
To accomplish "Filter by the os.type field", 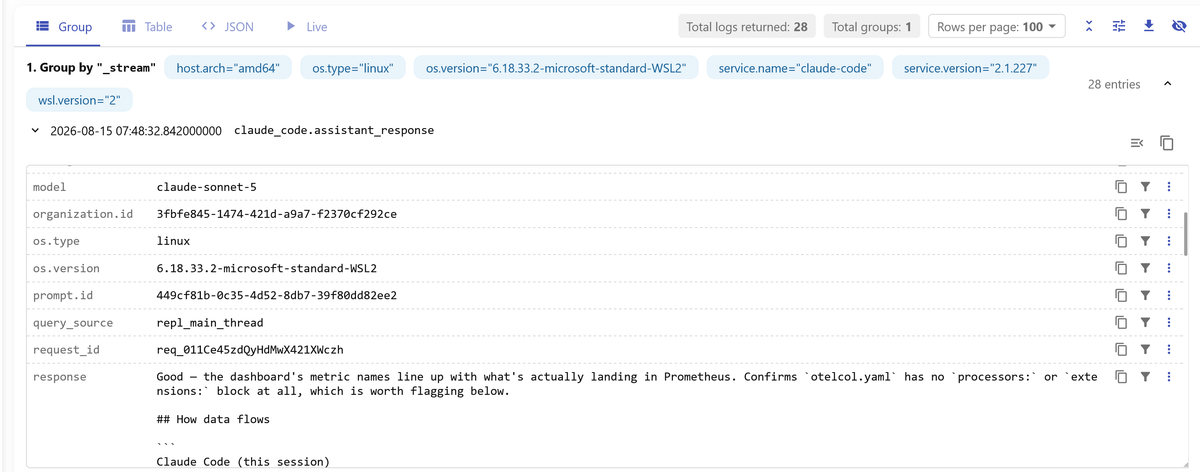I will click(1145, 241).
